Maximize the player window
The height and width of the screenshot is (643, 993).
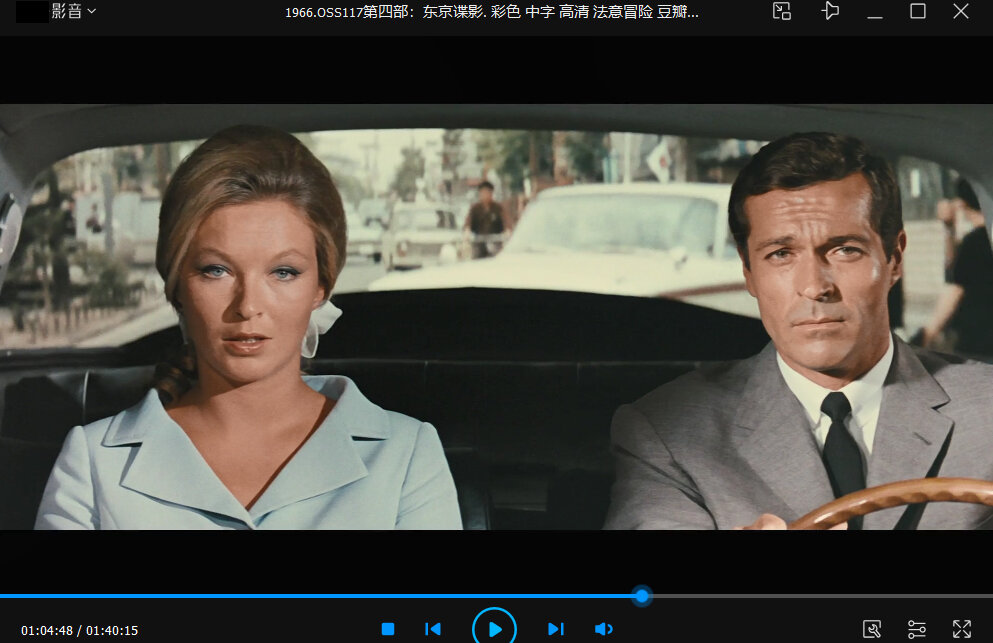coord(918,11)
